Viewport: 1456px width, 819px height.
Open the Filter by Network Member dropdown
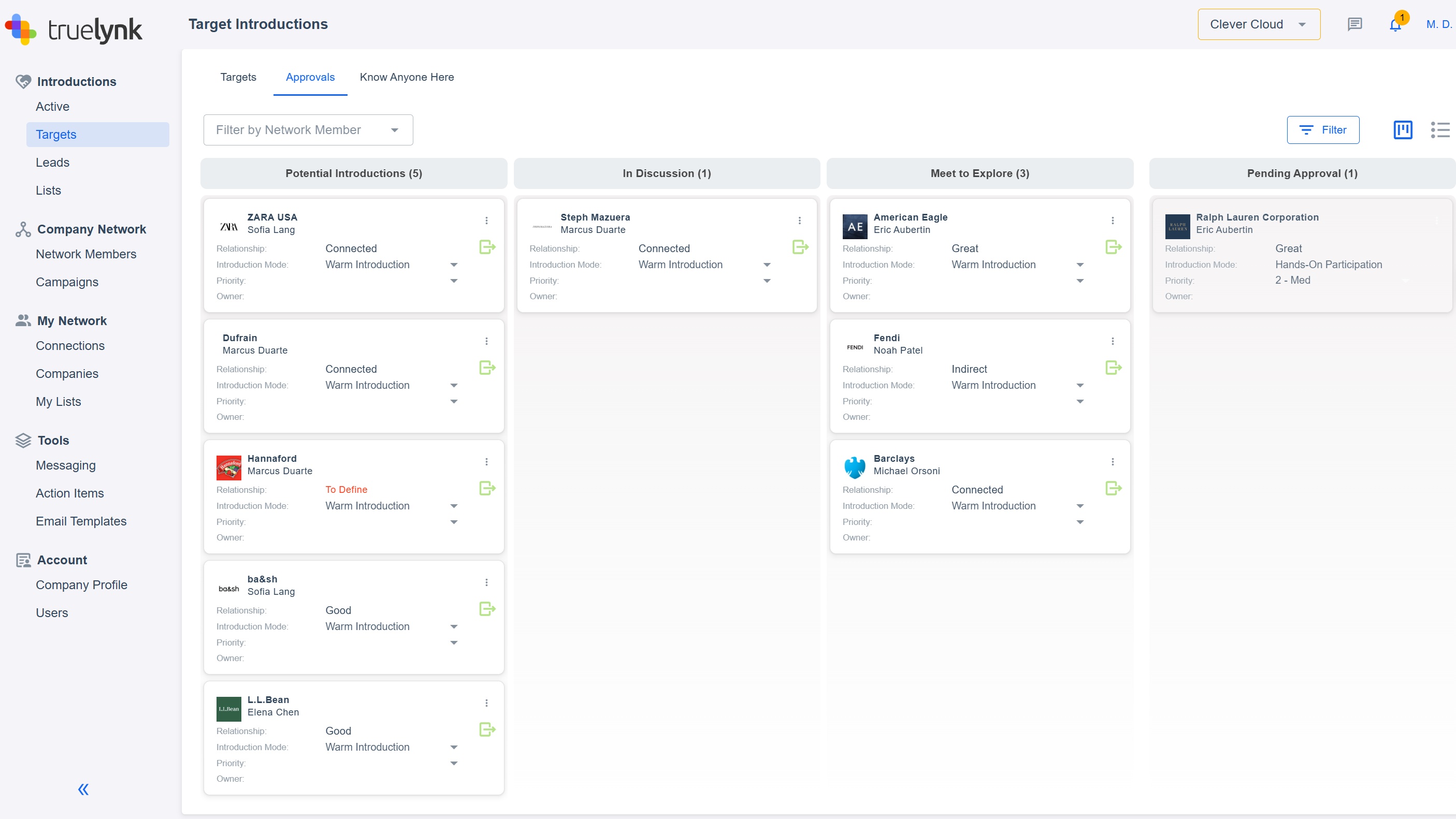308,130
